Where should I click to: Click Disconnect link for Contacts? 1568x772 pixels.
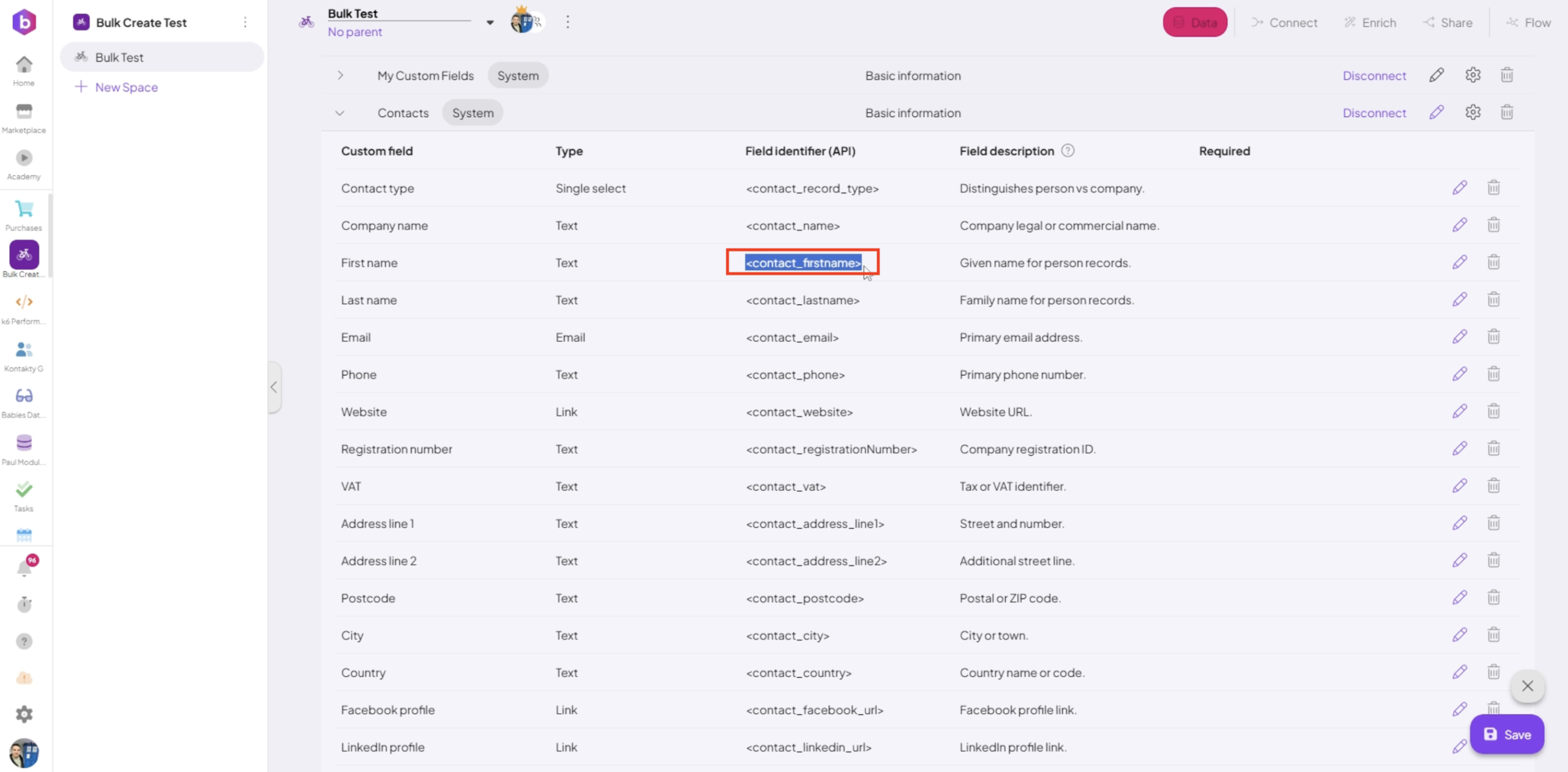tap(1374, 113)
